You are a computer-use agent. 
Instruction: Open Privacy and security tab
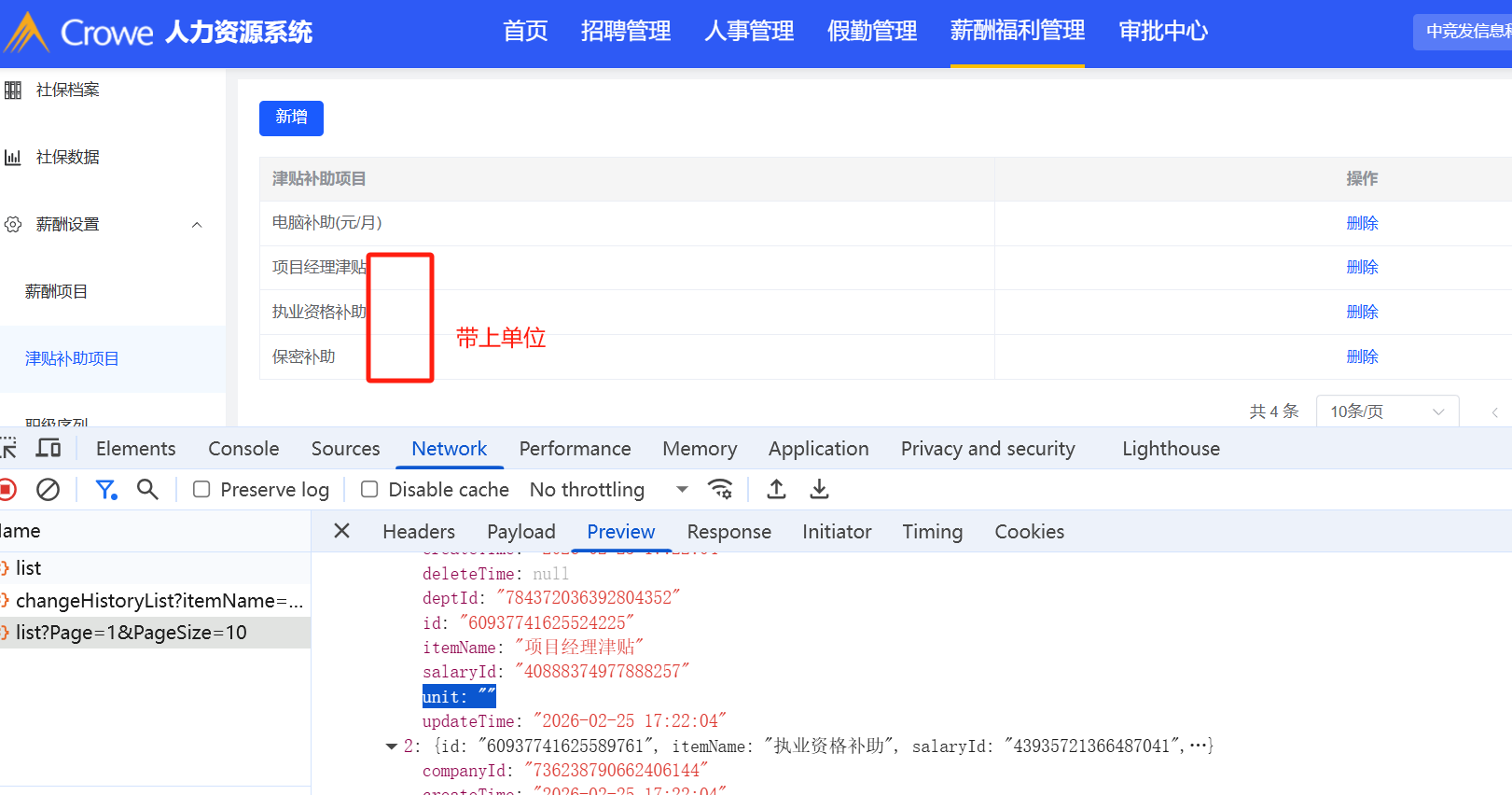(988, 449)
